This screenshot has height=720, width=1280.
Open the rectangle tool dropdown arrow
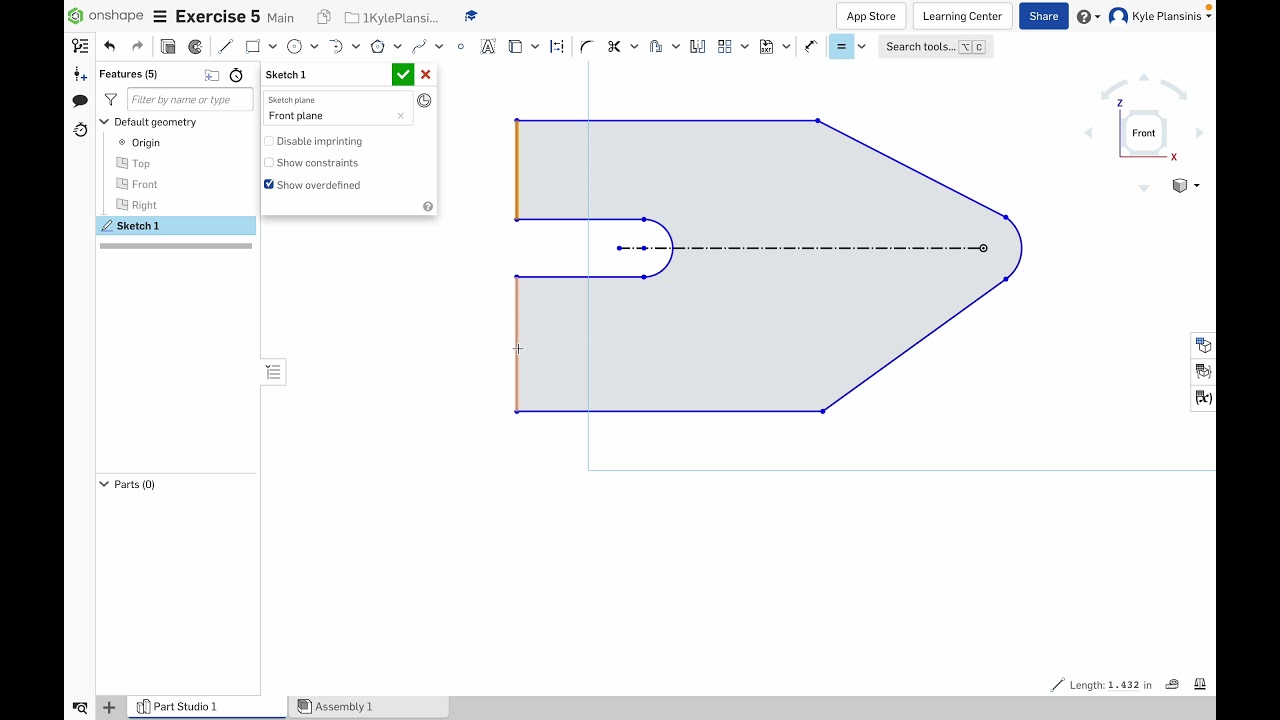pos(272,47)
